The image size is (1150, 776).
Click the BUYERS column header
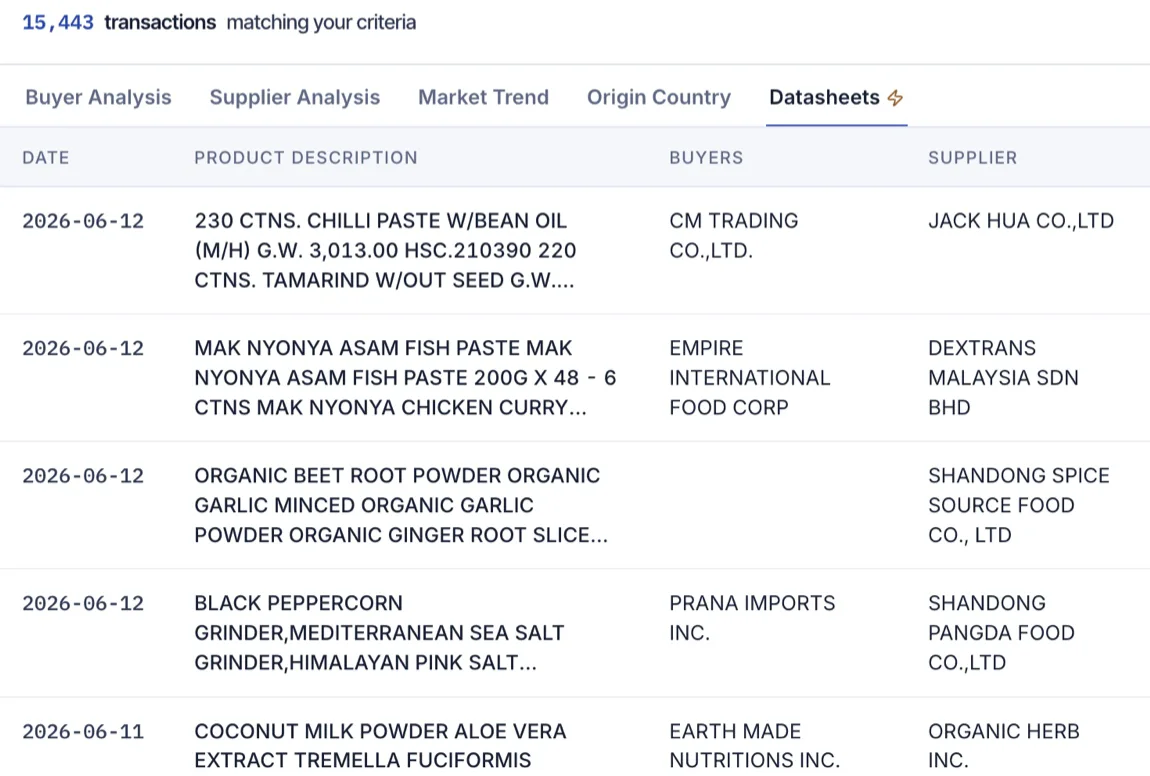pos(706,158)
